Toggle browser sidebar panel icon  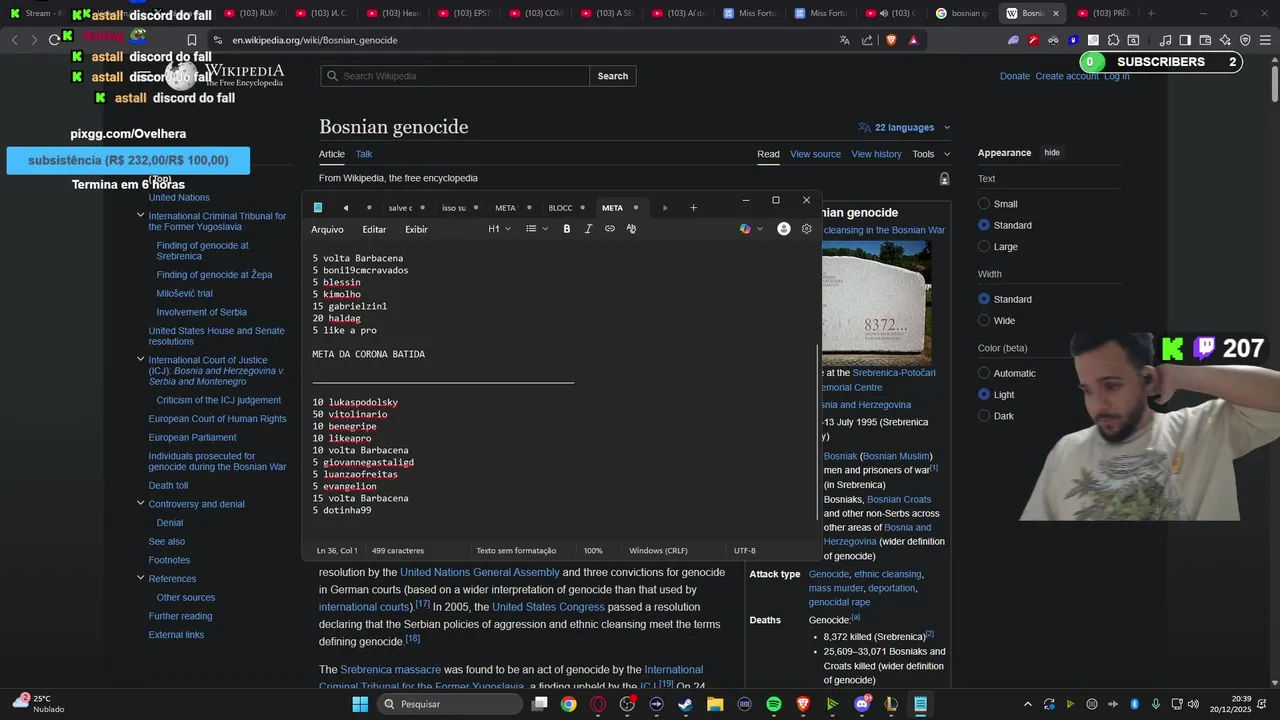pyautogui.click(x=1185, y=40)
